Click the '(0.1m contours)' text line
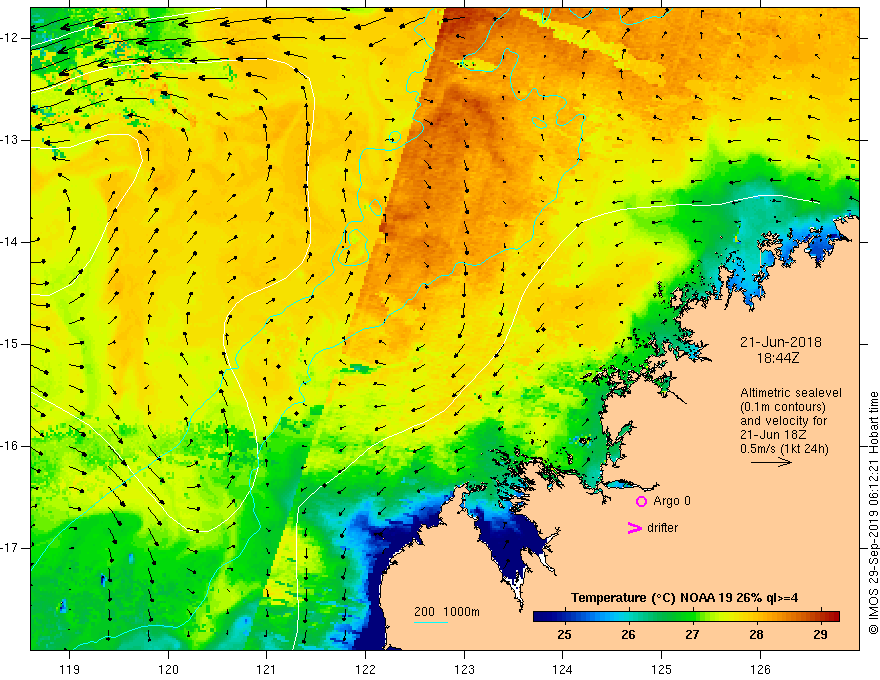 pyautogui.click(x=783, y=407)
